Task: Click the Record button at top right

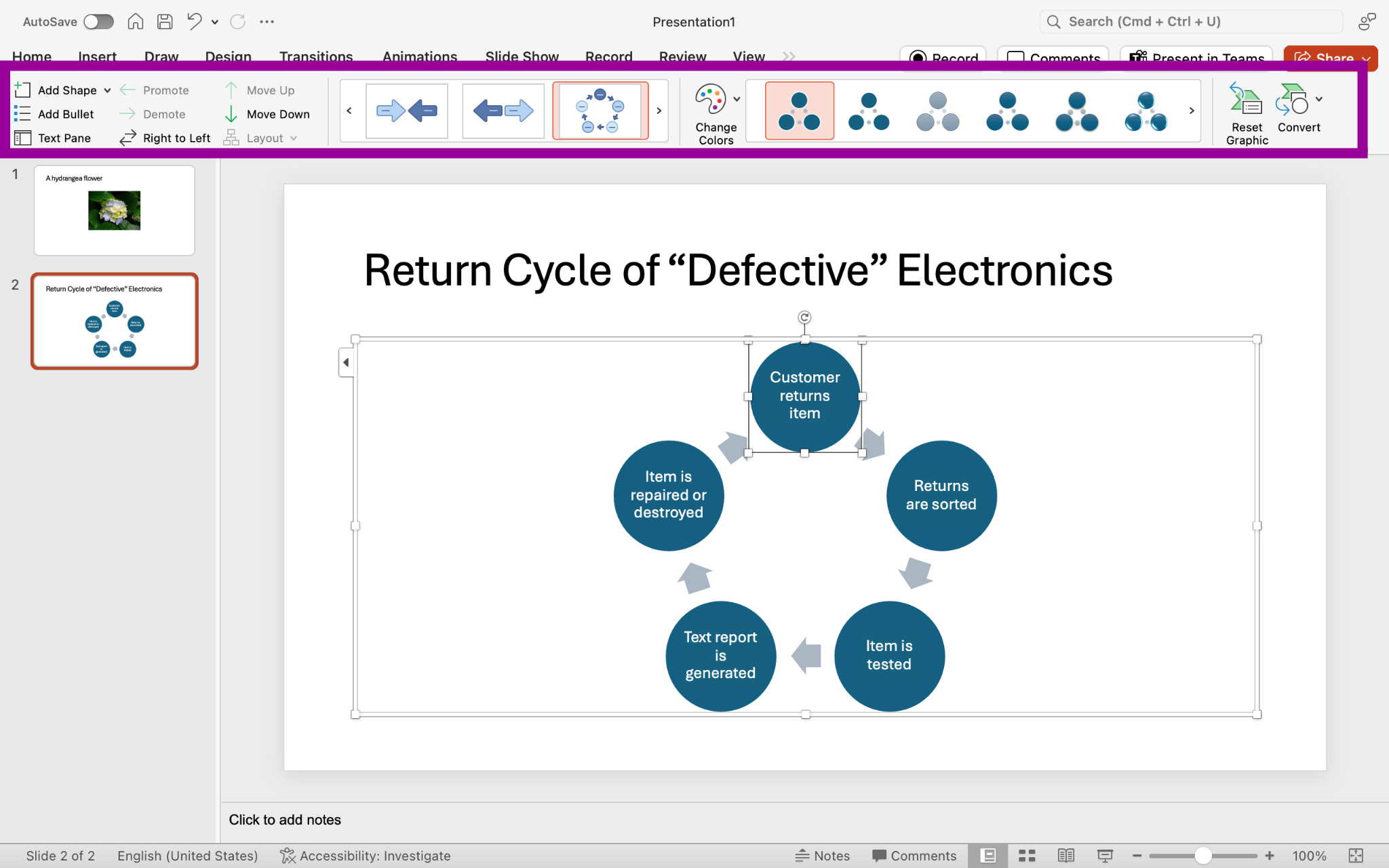Action: tap(943, 57)
